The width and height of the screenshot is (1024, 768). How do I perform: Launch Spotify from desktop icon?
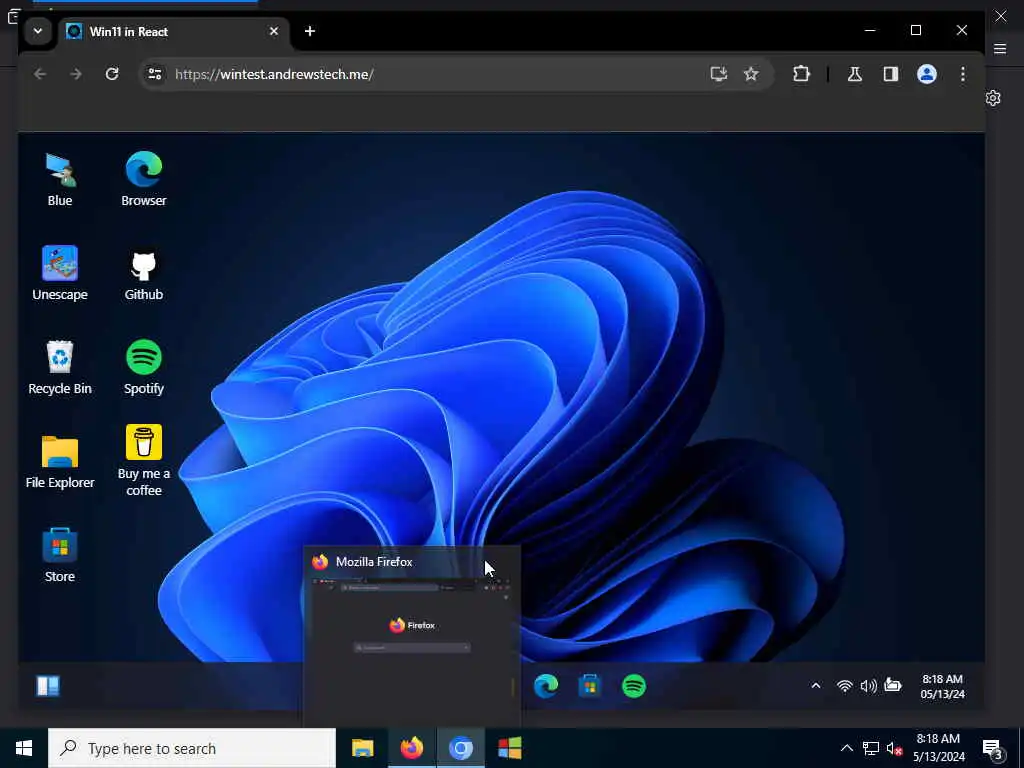[x=144, y=368]
